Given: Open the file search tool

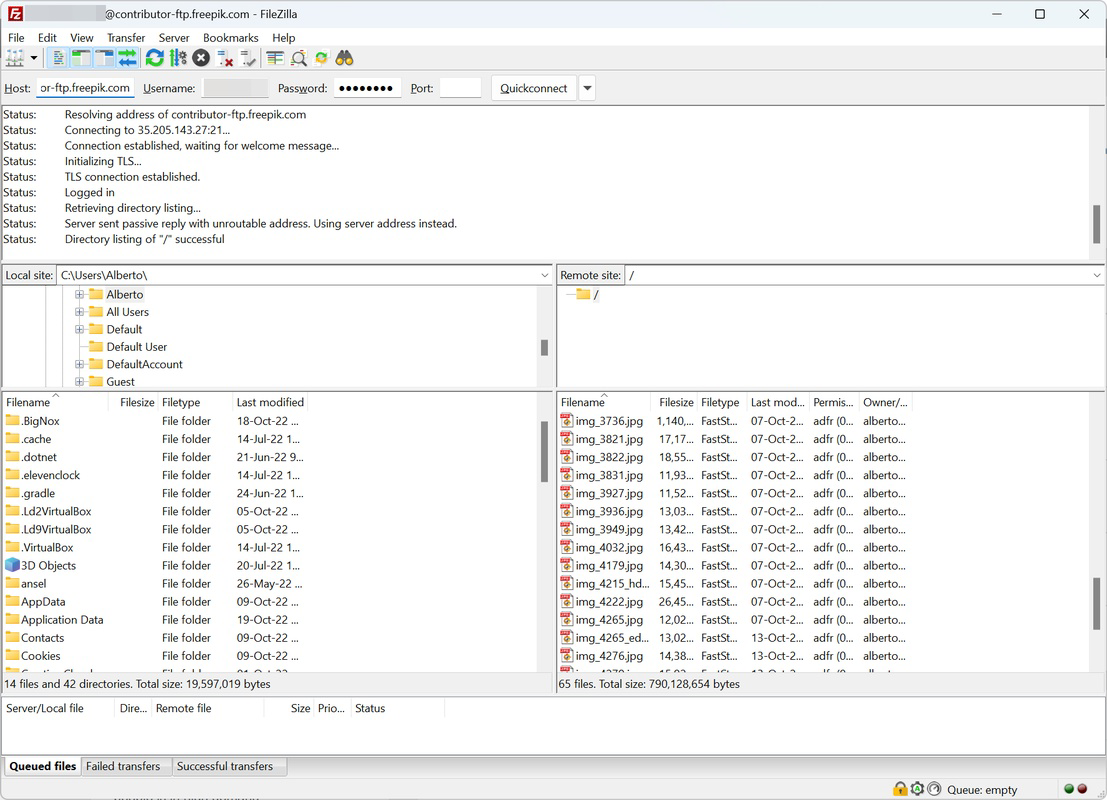Looking at the screenshot, I should point(343,57).
